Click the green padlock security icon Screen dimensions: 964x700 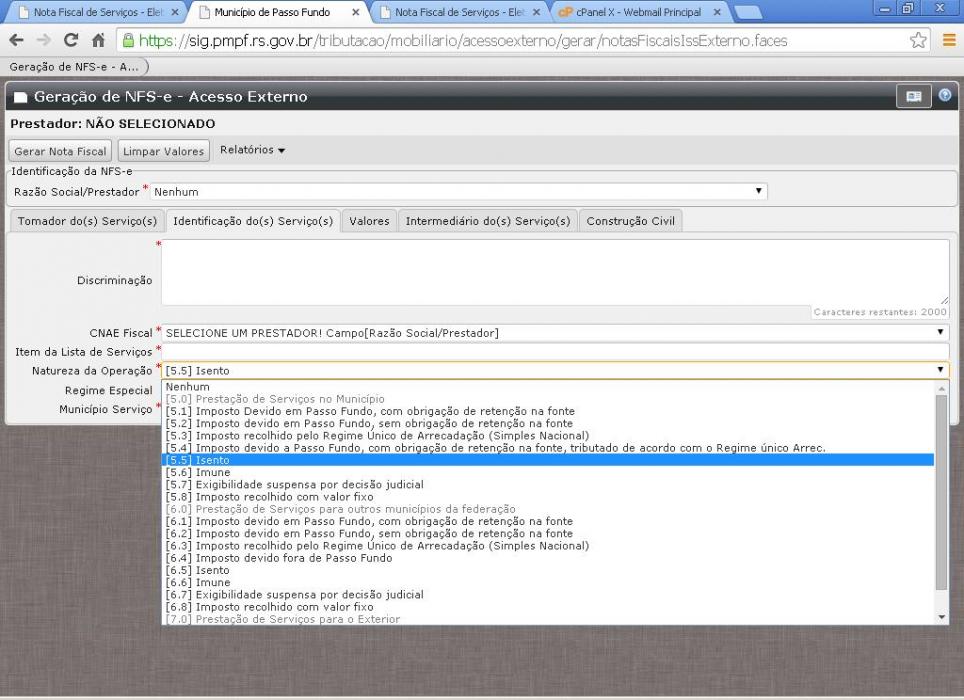(x=128, y=41)
